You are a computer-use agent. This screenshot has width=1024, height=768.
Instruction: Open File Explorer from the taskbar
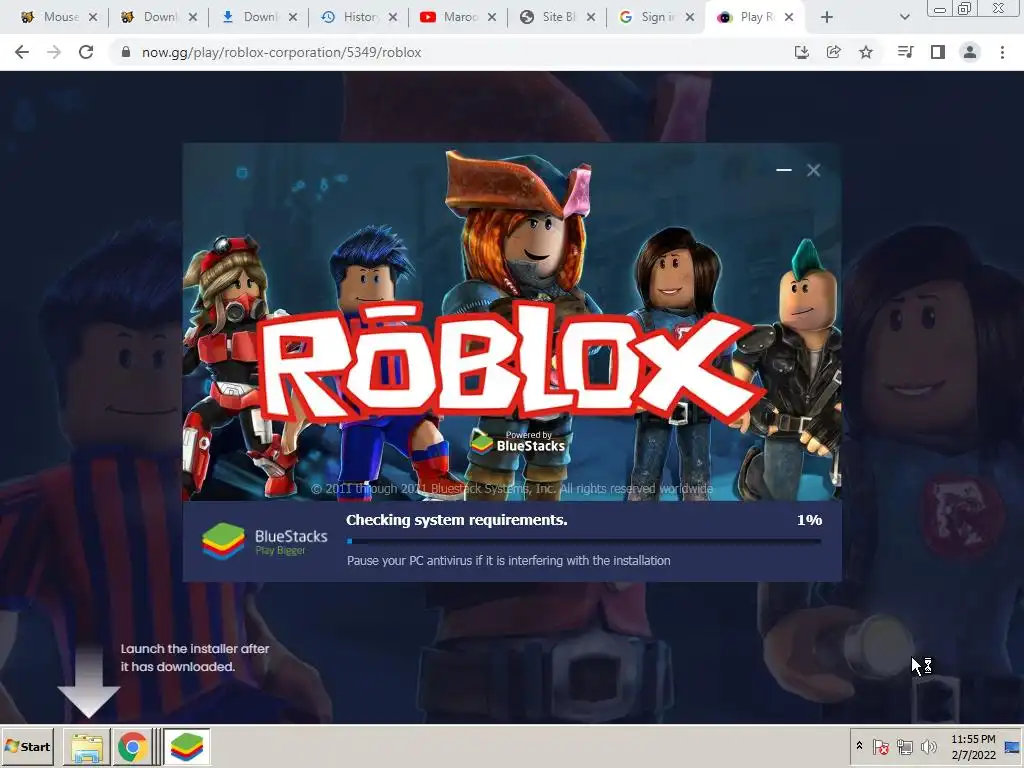[x=86, y=747]
